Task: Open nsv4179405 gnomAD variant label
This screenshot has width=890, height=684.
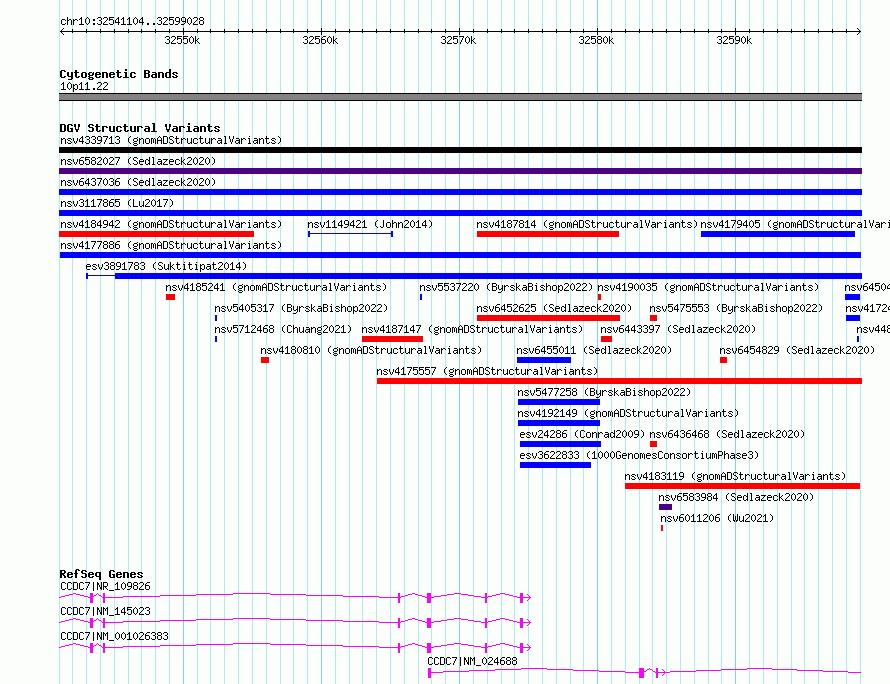Action: [795, 224]
